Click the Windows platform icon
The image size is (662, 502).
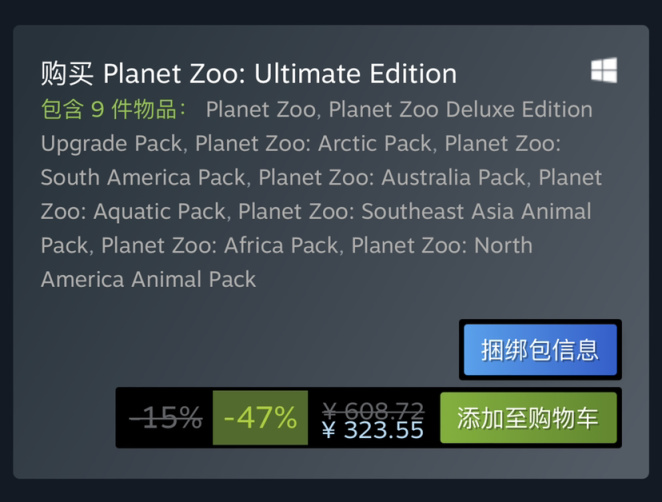point(603,71)
